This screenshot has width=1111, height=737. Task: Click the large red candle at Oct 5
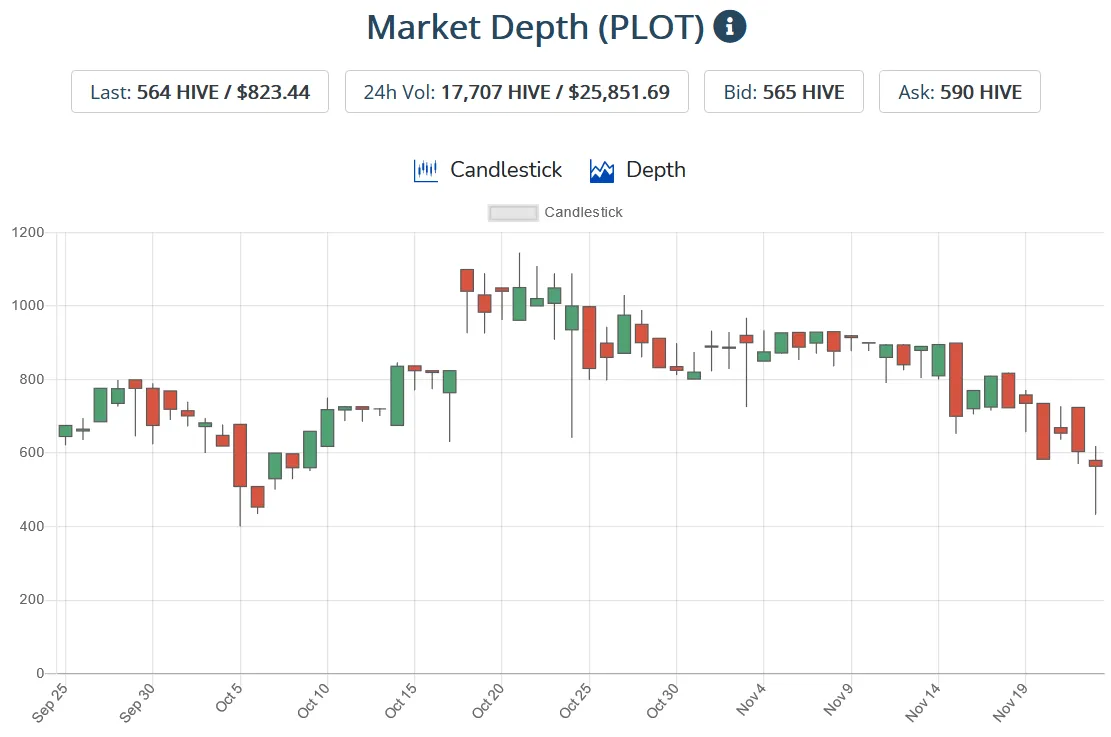click(240, 455)
